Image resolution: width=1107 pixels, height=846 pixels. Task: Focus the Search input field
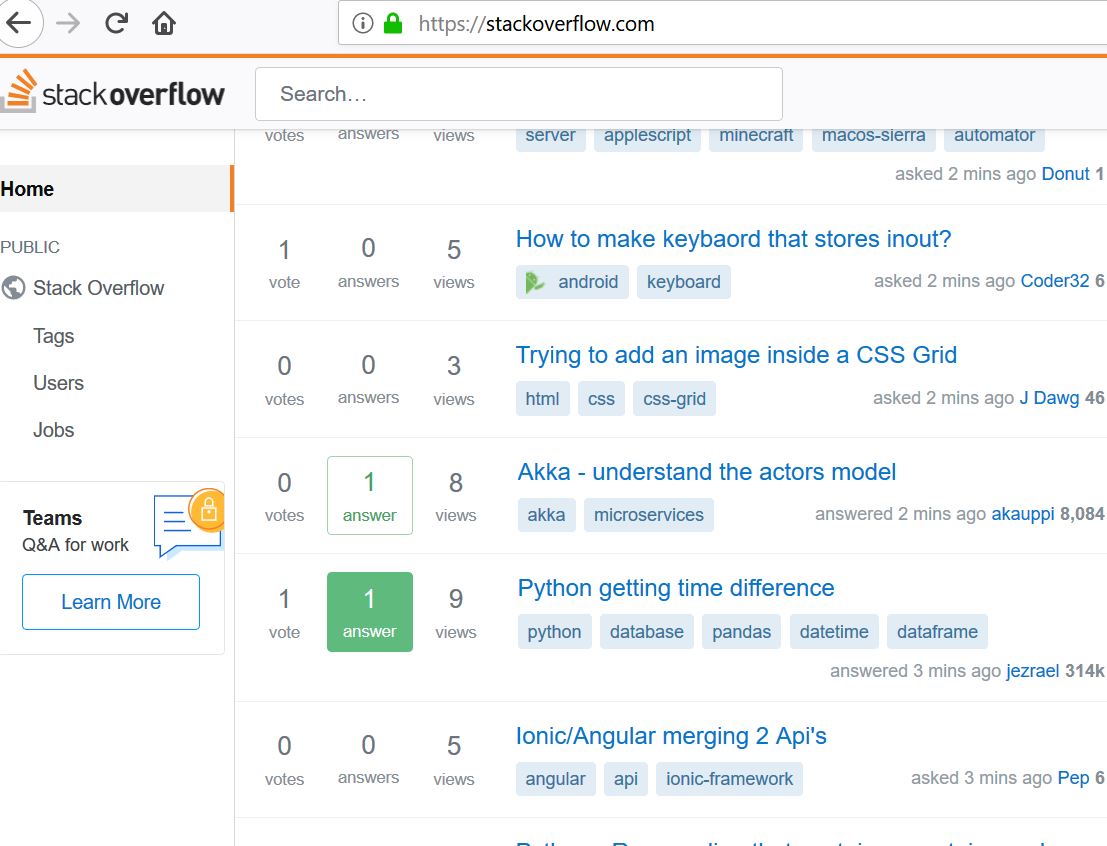click(518, 94)
